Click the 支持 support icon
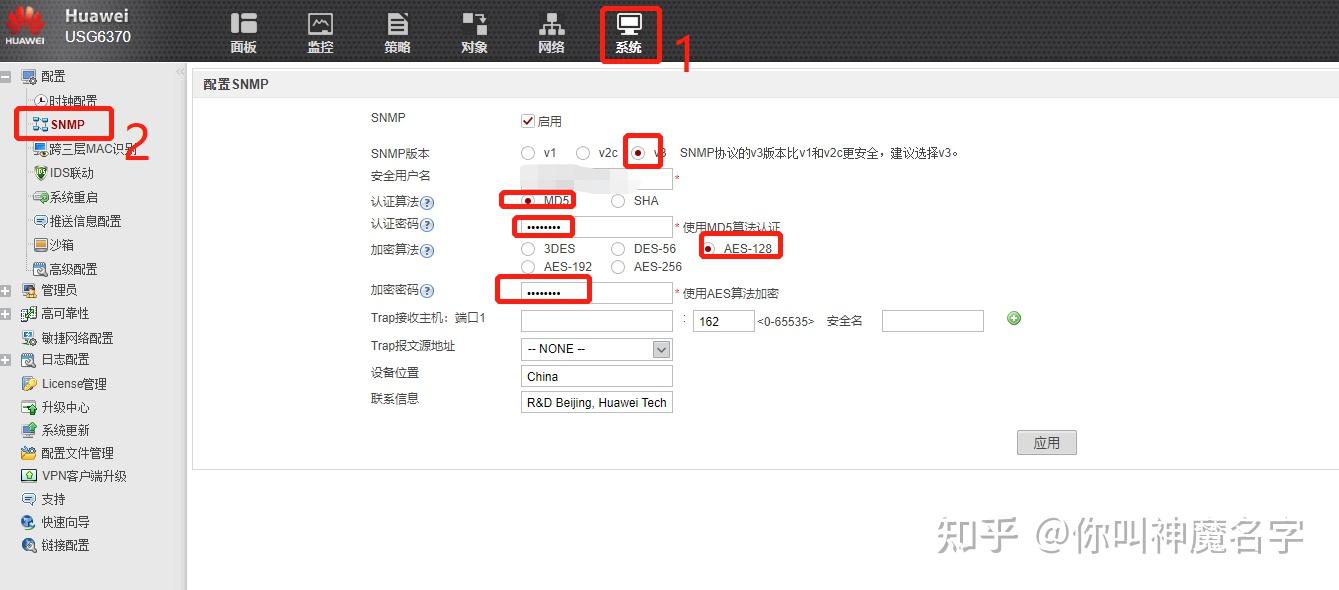This screenshot has width=1339, height=590. tap(29, 499)
